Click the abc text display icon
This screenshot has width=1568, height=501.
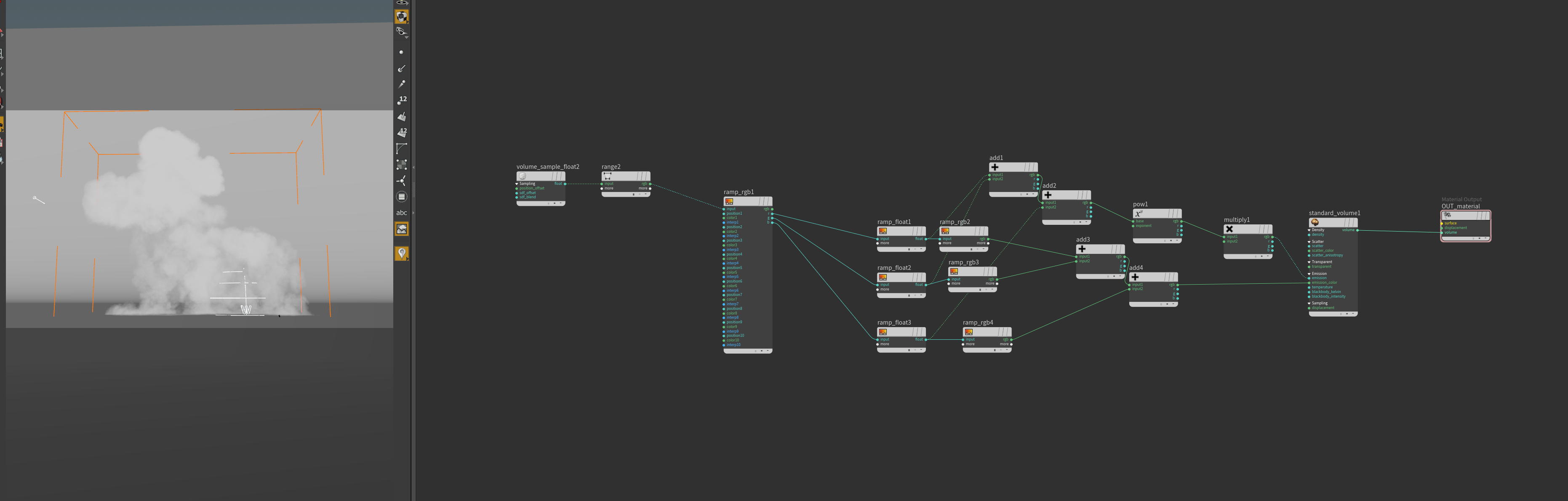tap(402, 213)
